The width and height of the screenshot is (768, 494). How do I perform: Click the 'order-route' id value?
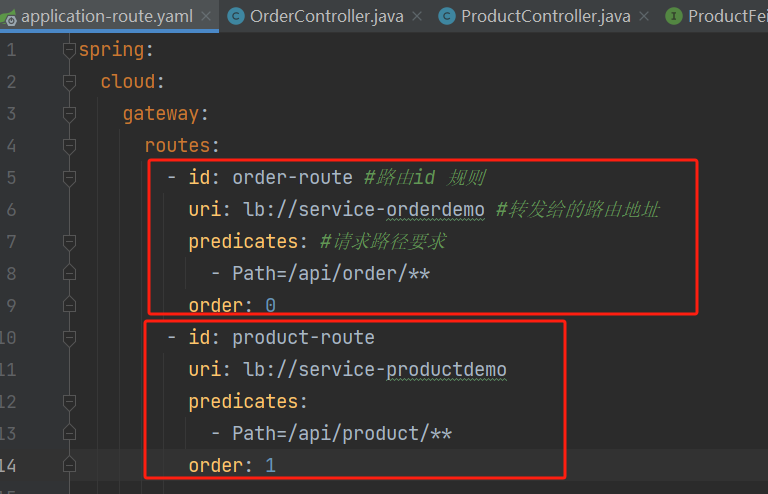292,178
